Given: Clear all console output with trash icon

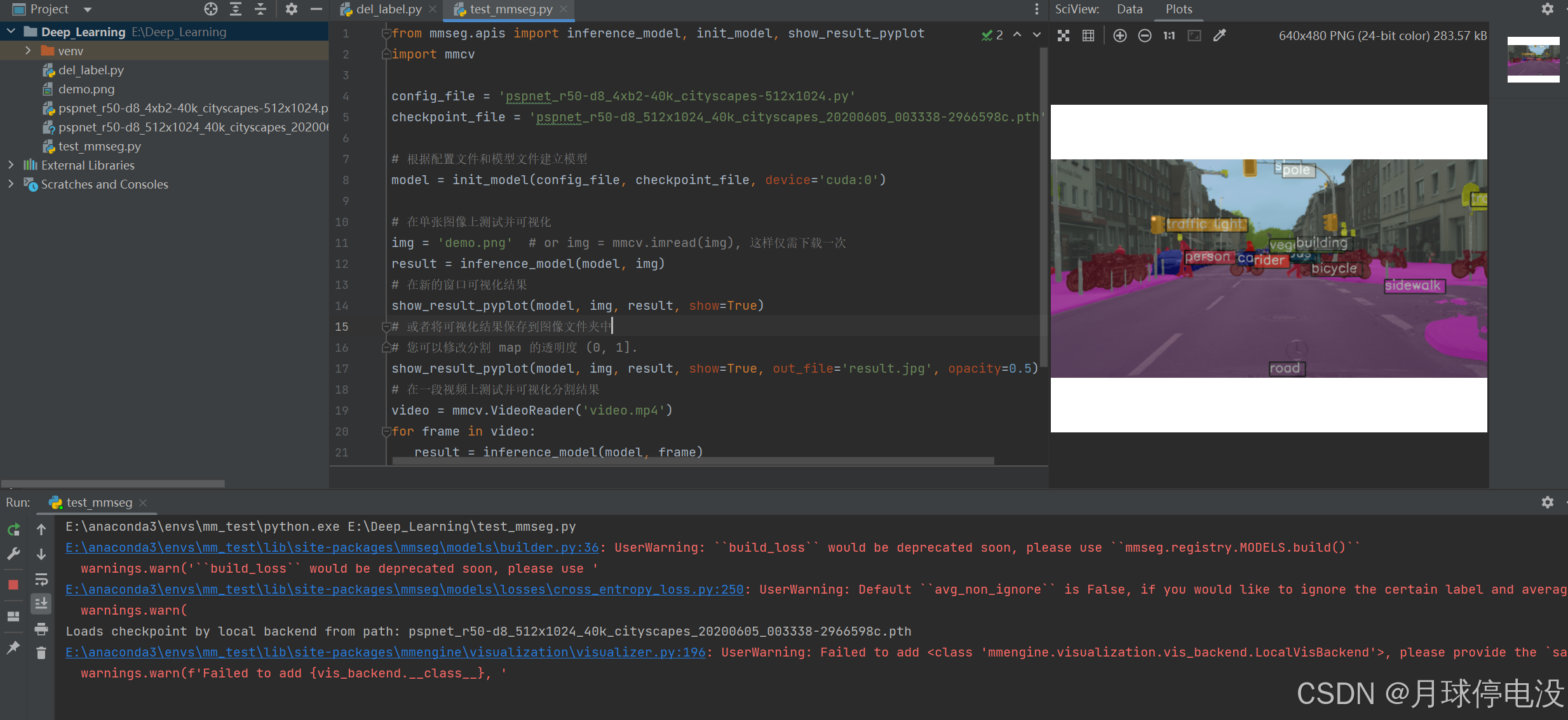Looking at the screenshot, I should coord(41,653).
